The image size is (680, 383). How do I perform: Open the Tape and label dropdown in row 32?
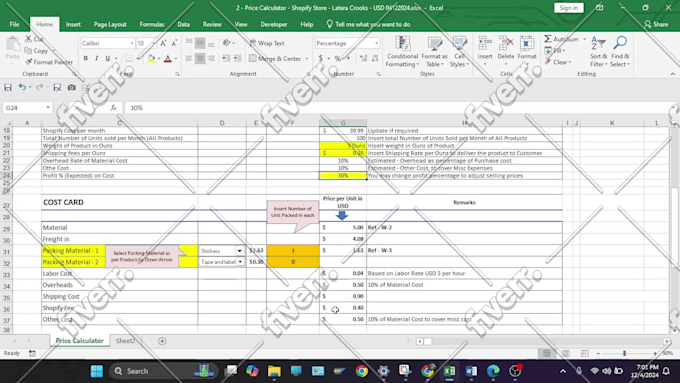(240, 262)
